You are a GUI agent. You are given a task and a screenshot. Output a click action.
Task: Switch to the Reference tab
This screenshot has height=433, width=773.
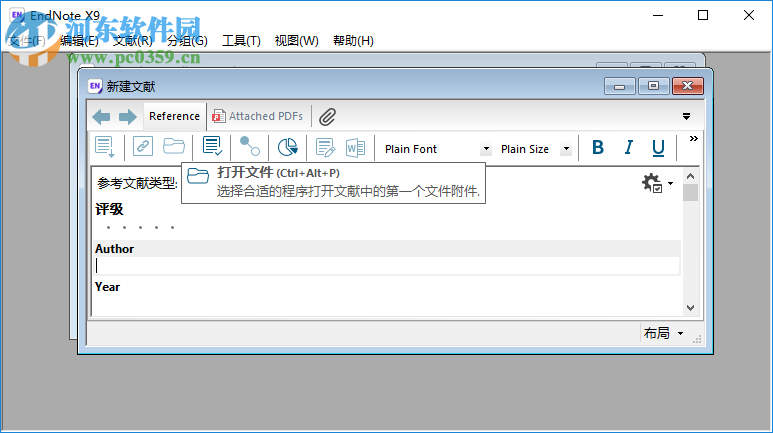pos(175,116)
